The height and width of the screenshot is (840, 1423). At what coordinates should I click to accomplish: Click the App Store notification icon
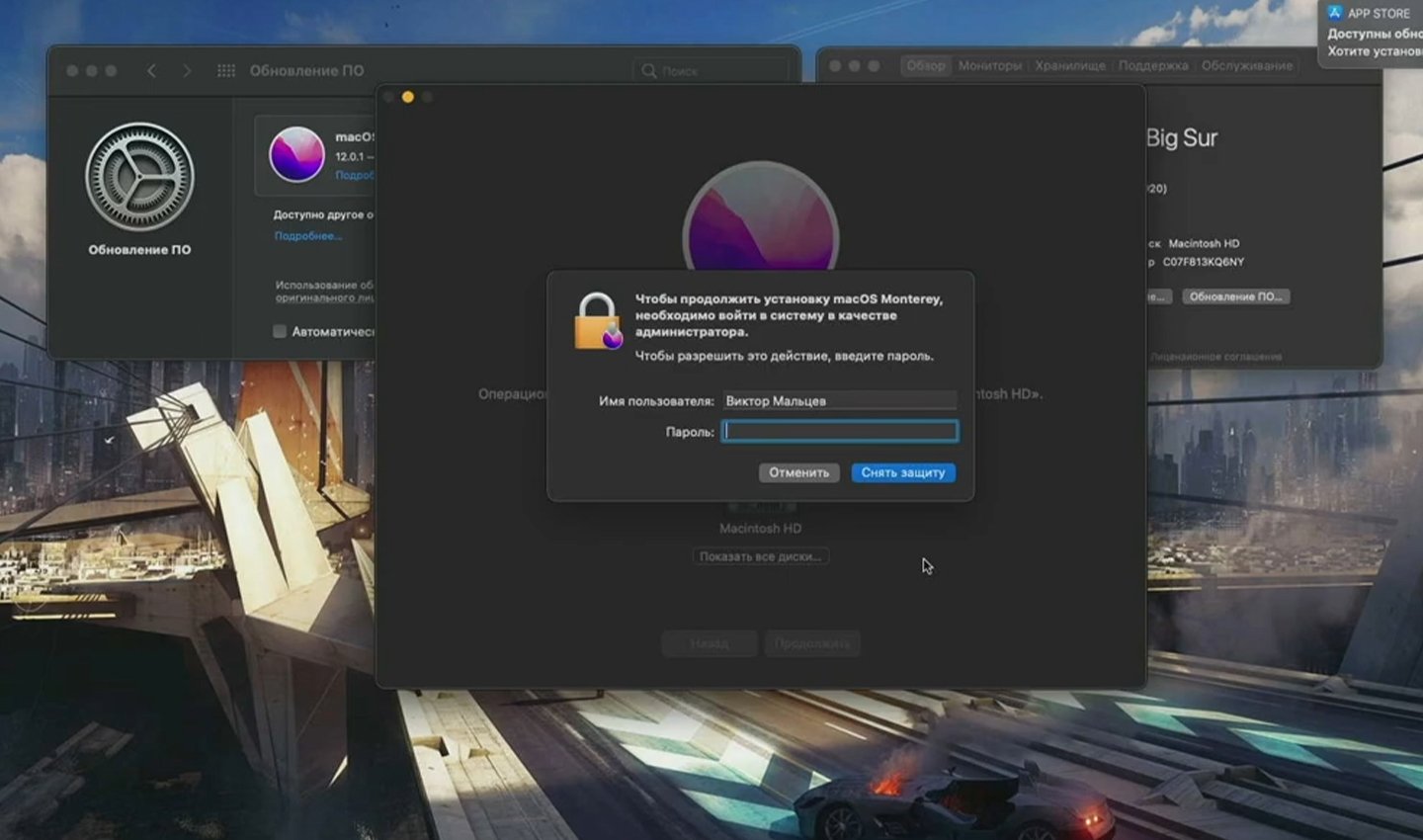click(x=1335, y=13)
